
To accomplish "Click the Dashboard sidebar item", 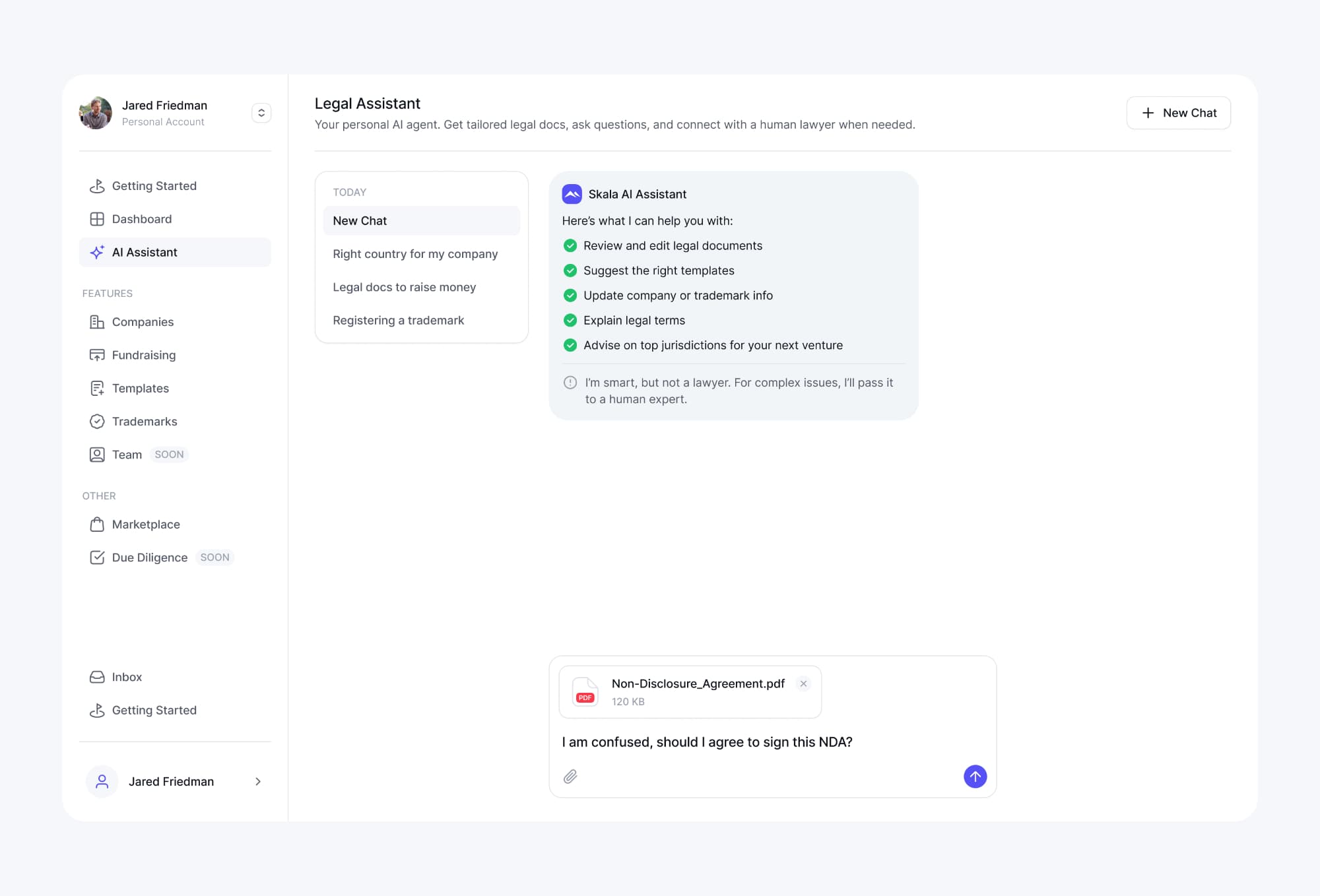I will 141,219.
